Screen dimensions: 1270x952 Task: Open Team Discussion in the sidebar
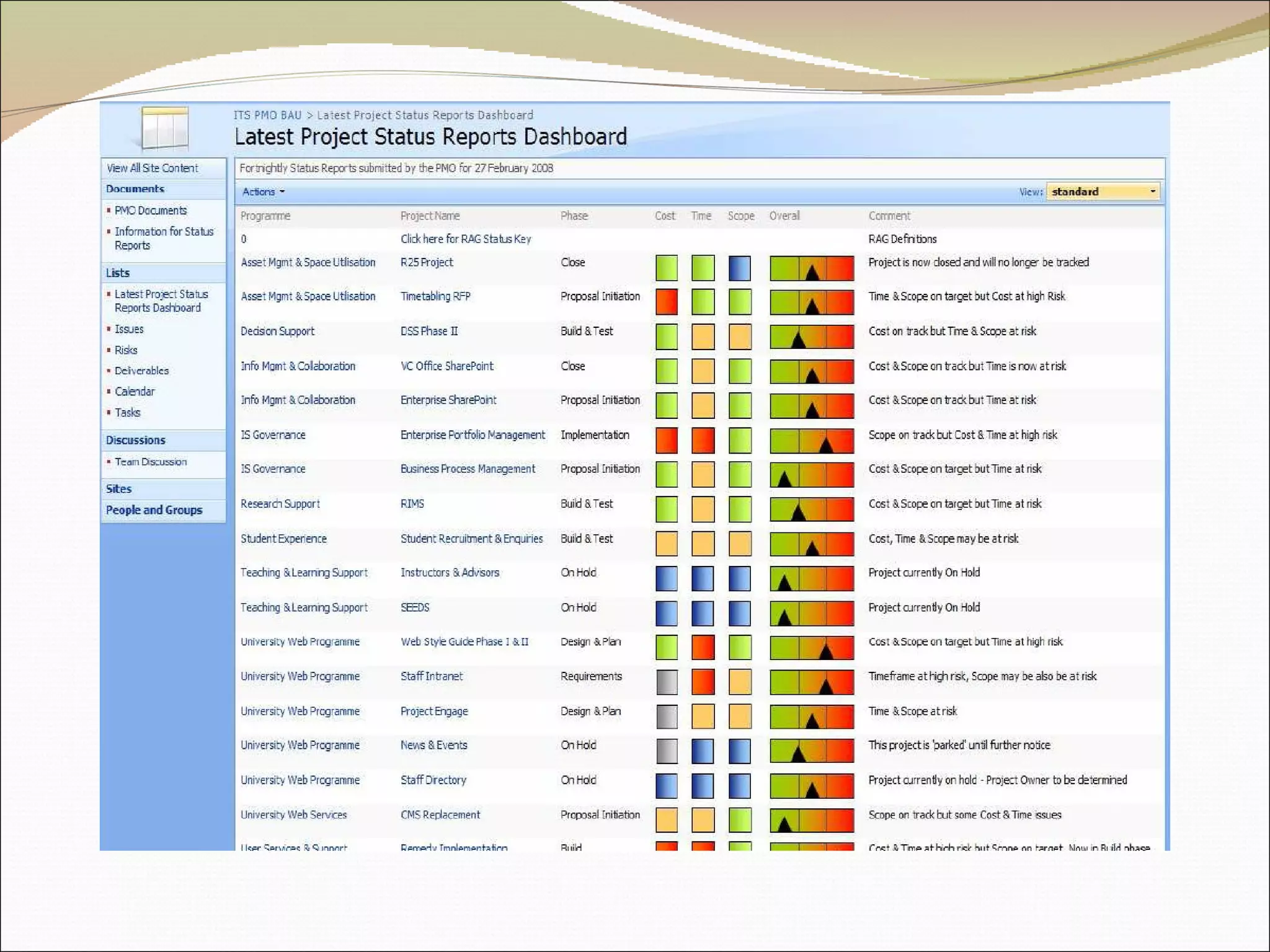(x=150, y=462)
